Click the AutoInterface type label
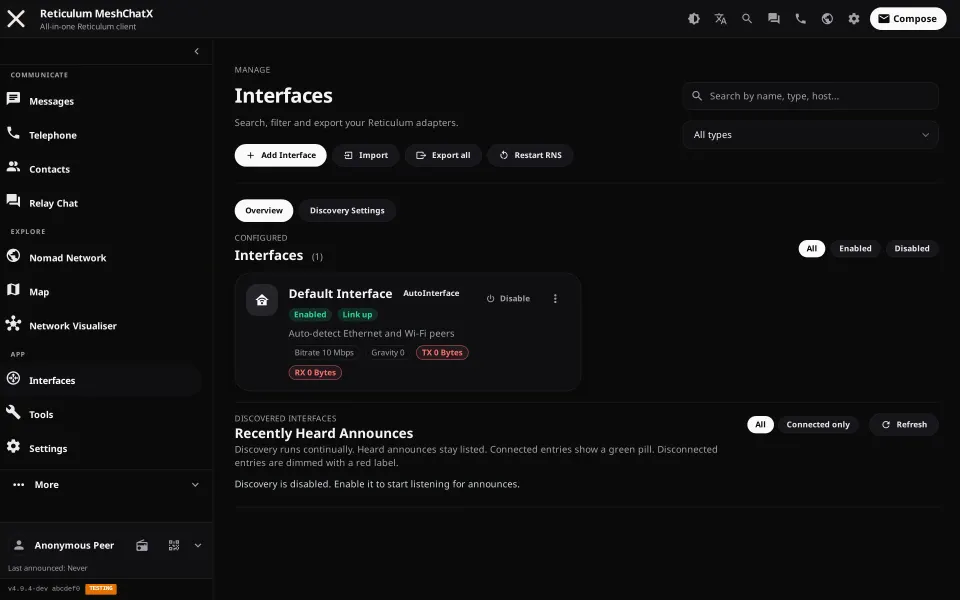 [x=431, y=293]
